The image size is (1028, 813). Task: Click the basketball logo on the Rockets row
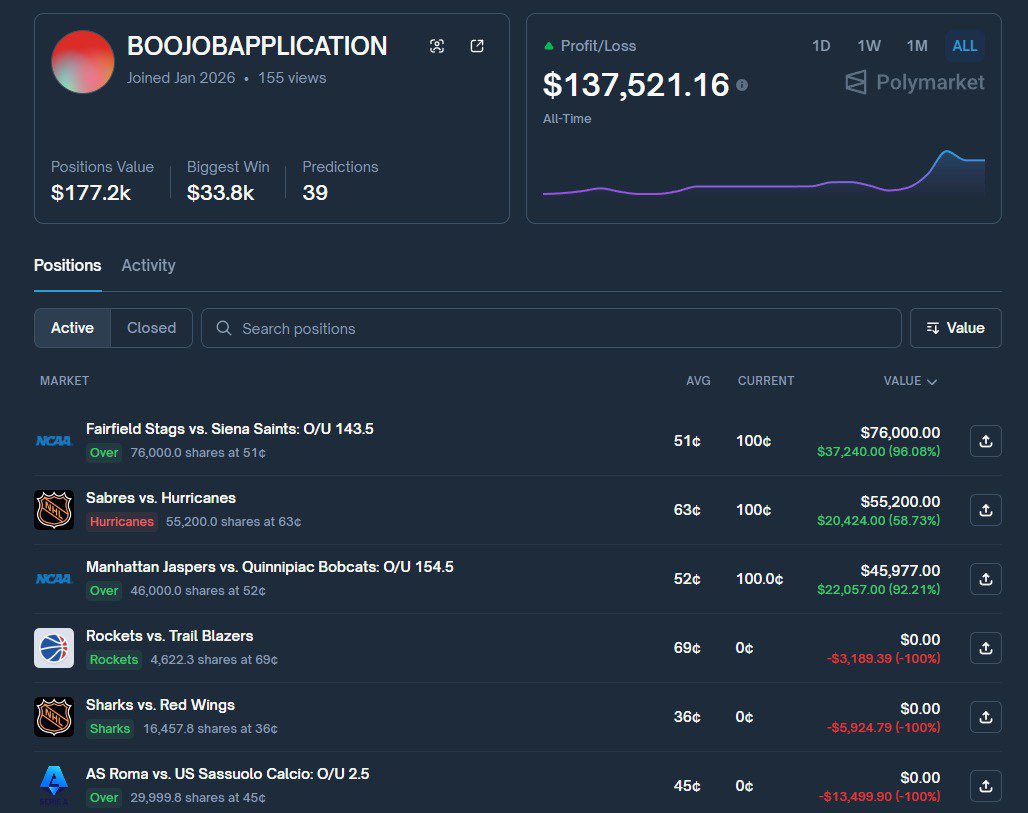[54, 648]
